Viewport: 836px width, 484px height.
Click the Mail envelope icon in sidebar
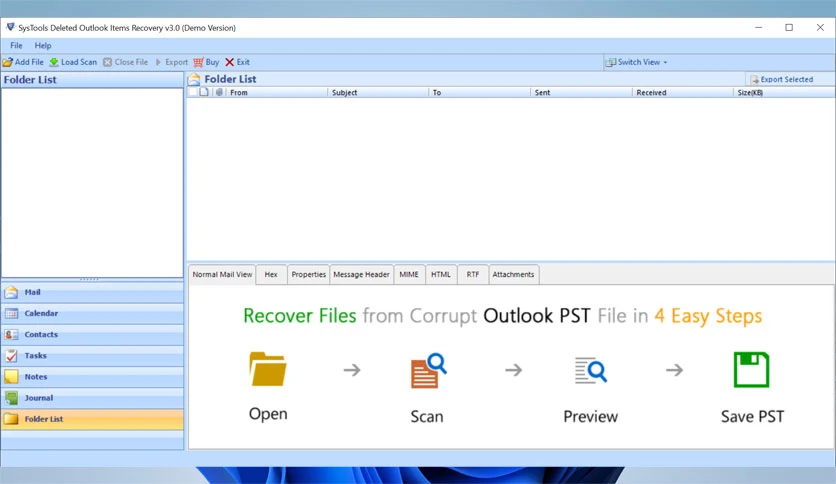(x=11, y=292)
